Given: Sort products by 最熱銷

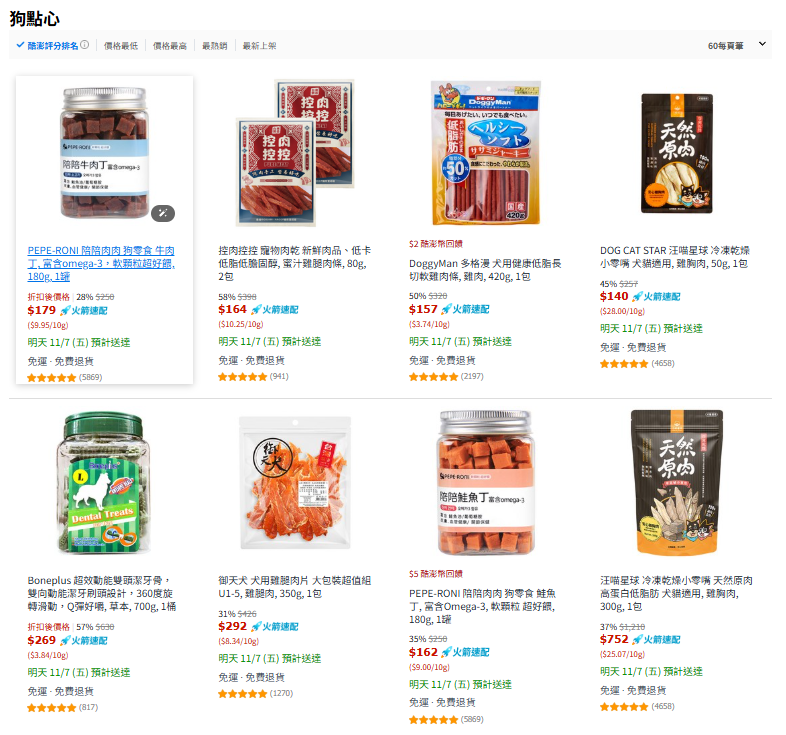Looking at the screenshot, I should pyautogui.click(x=215, y=46).
